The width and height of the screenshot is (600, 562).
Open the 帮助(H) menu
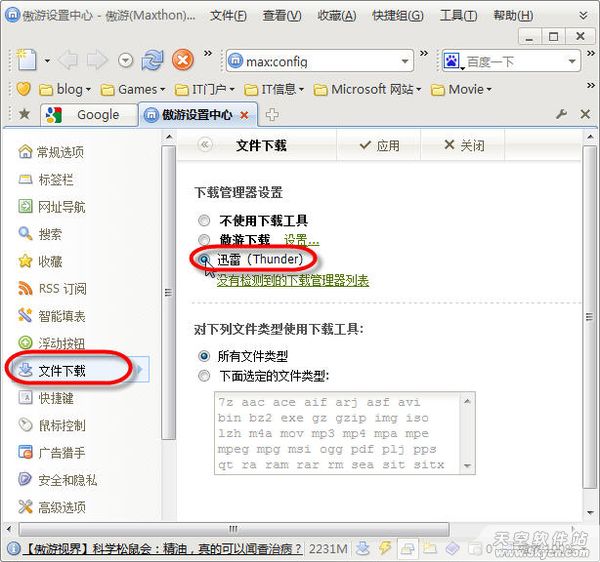point(513,16)
